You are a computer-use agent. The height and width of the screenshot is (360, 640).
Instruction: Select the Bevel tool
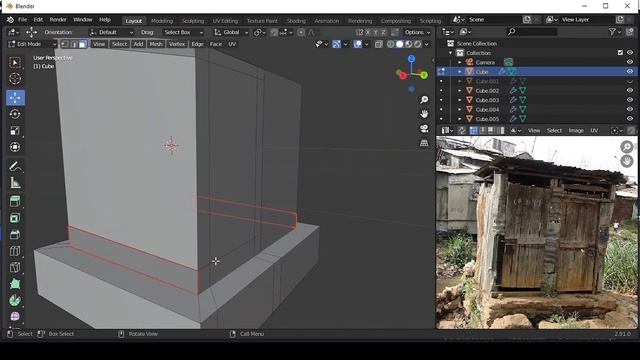click(x=15, y=234)
